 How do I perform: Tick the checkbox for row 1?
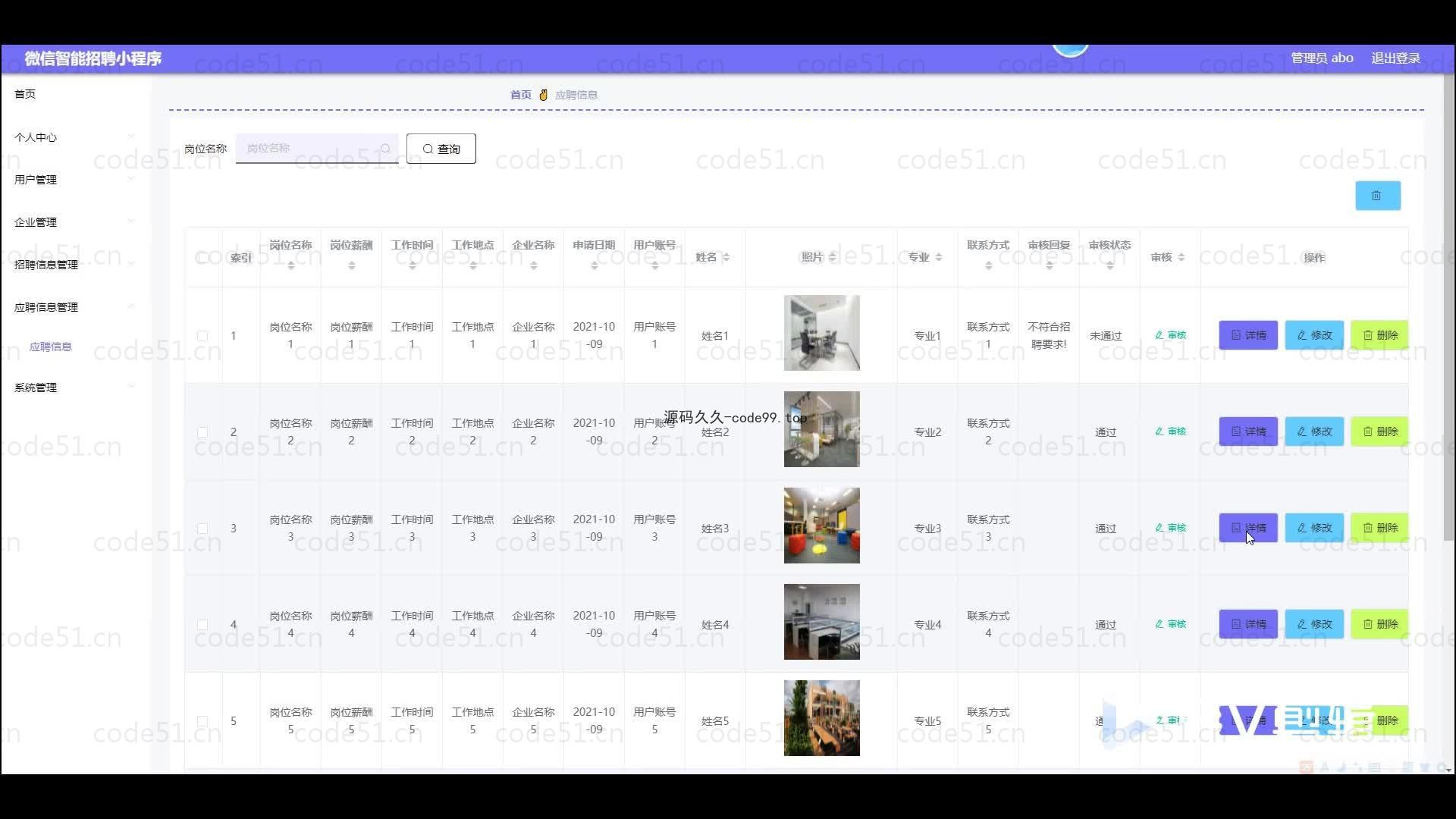(202, 335)
